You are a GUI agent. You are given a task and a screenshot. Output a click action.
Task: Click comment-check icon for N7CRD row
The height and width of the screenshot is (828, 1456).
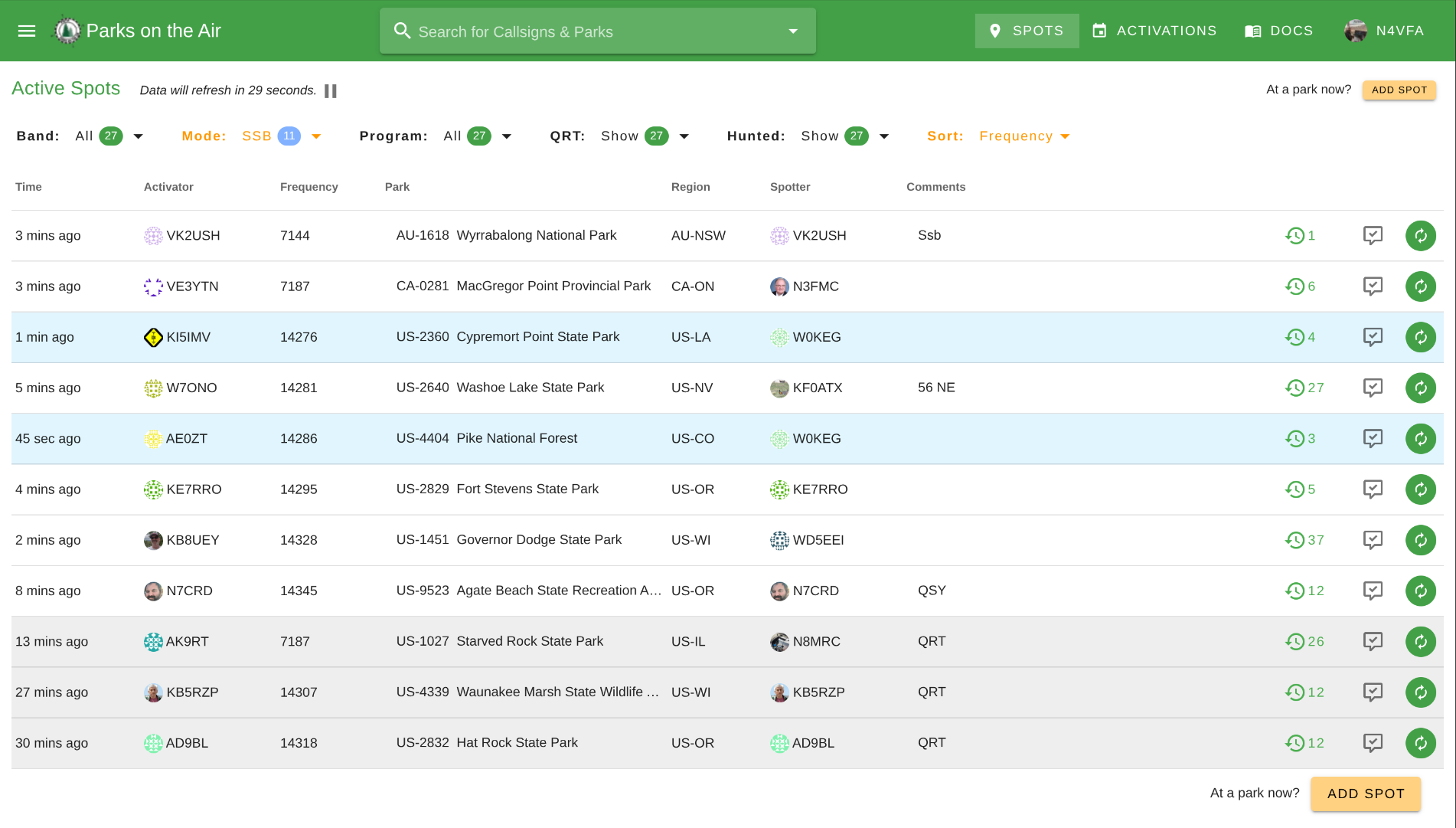tap(1373, 591)
